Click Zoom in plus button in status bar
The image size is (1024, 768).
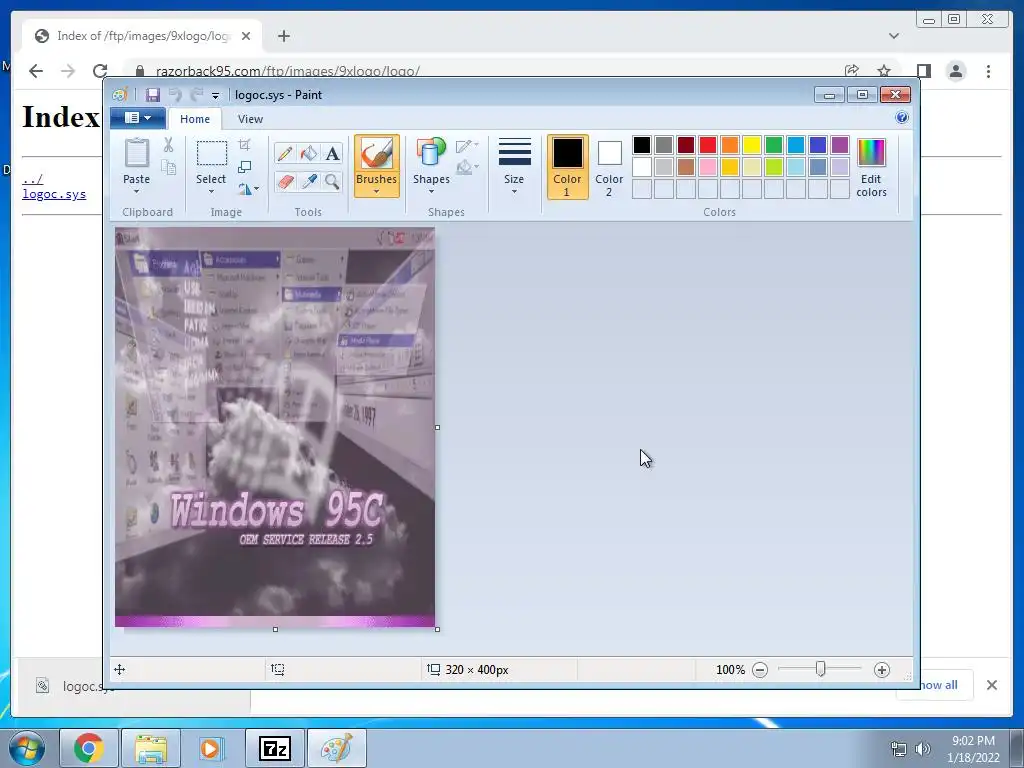pos(882,670)
